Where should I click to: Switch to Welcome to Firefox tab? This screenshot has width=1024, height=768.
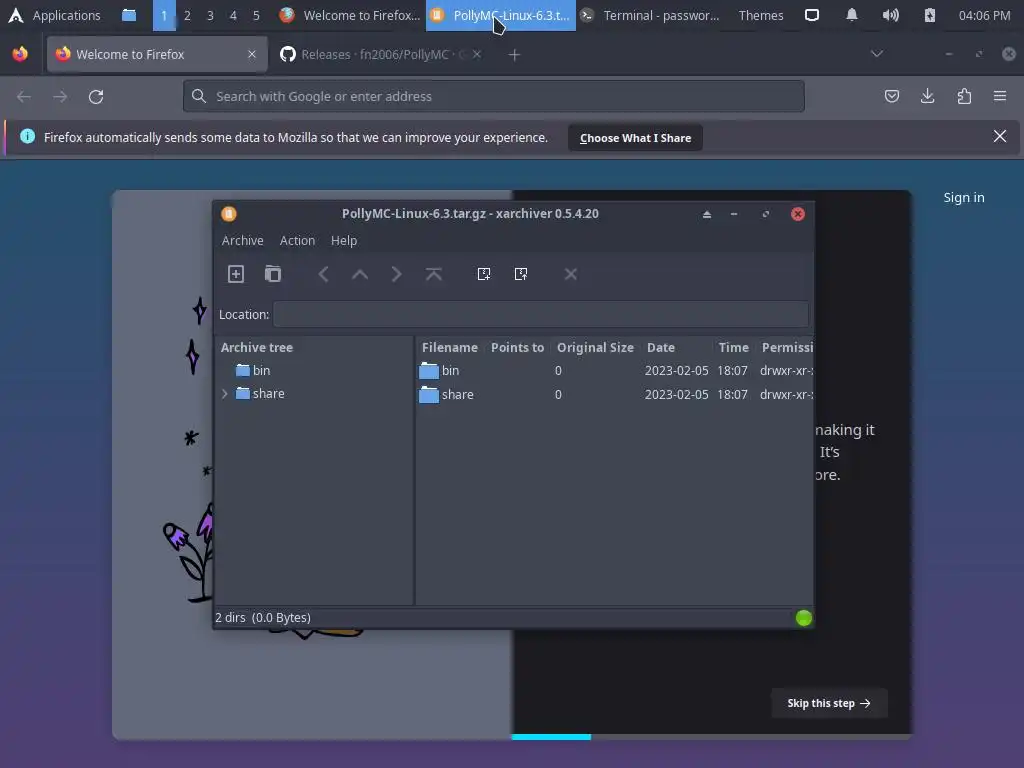coord(157,54)
